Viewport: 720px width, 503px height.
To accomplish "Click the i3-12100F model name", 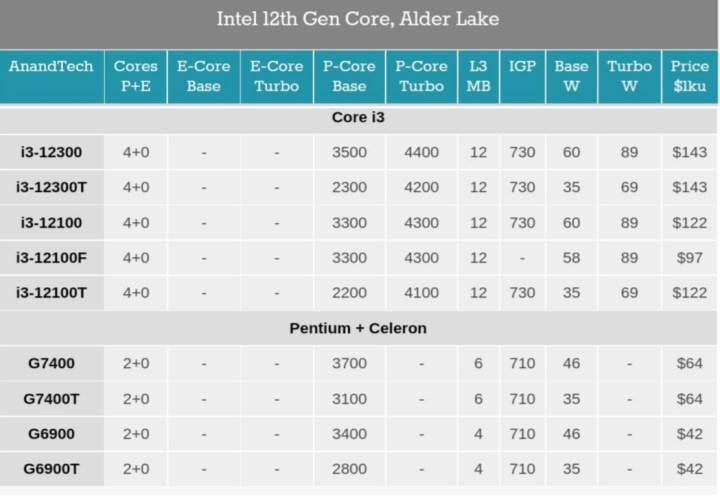I will (51, 257).
